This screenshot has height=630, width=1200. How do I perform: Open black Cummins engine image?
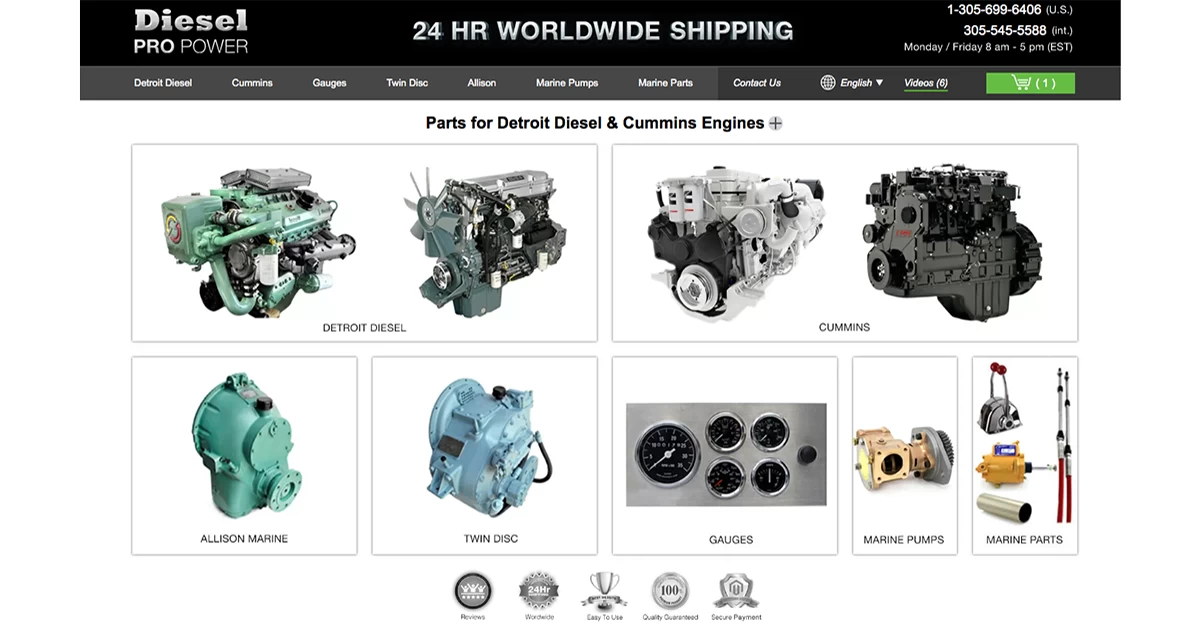point(952,244)
